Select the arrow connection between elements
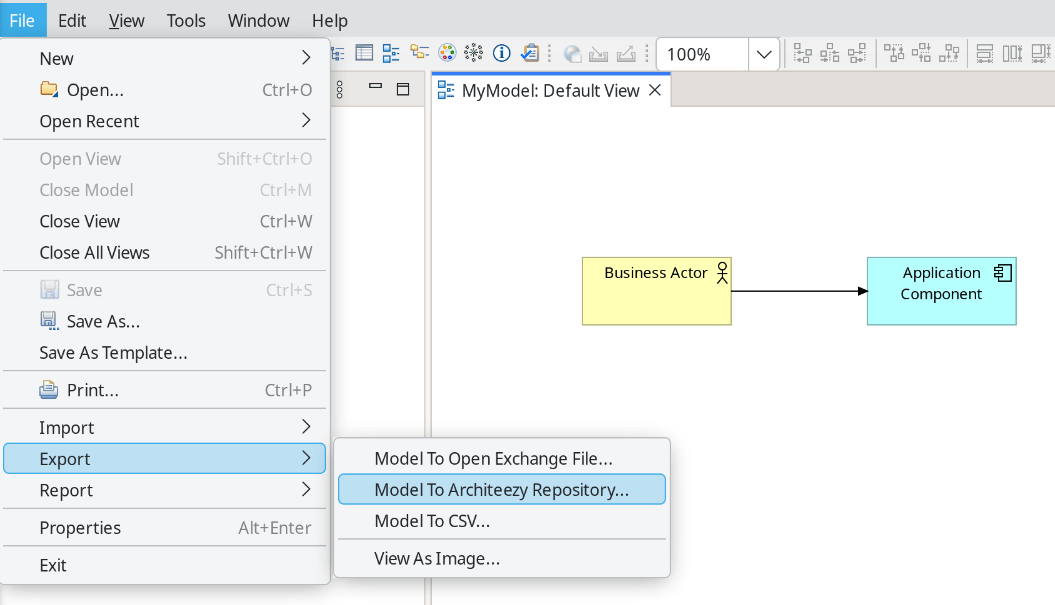The image size is (1055, 605). click(799, 291)
